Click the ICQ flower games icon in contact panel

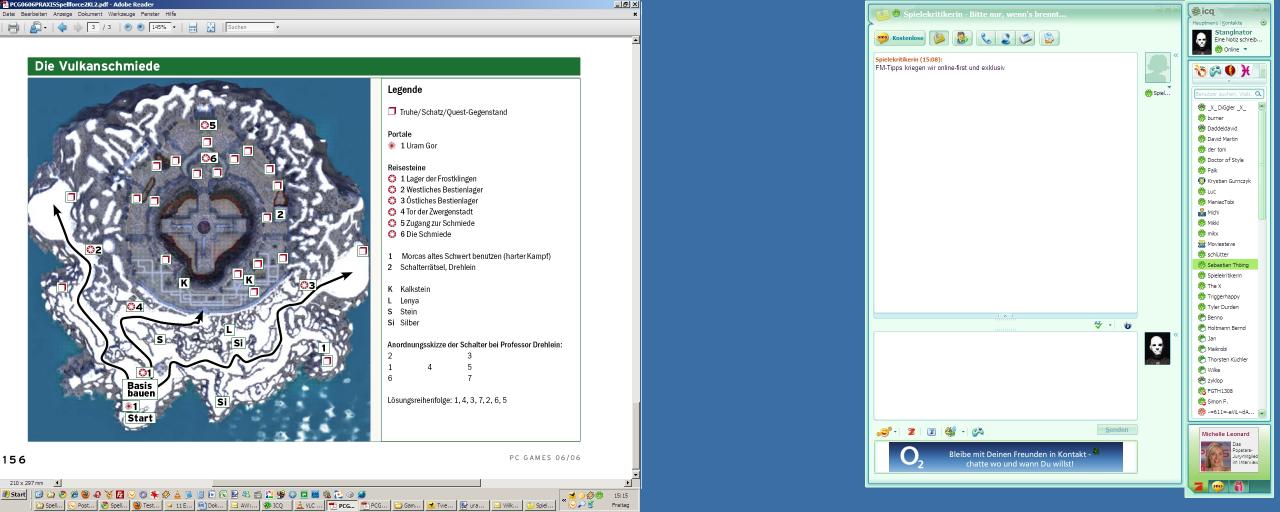coord(1200,71)
